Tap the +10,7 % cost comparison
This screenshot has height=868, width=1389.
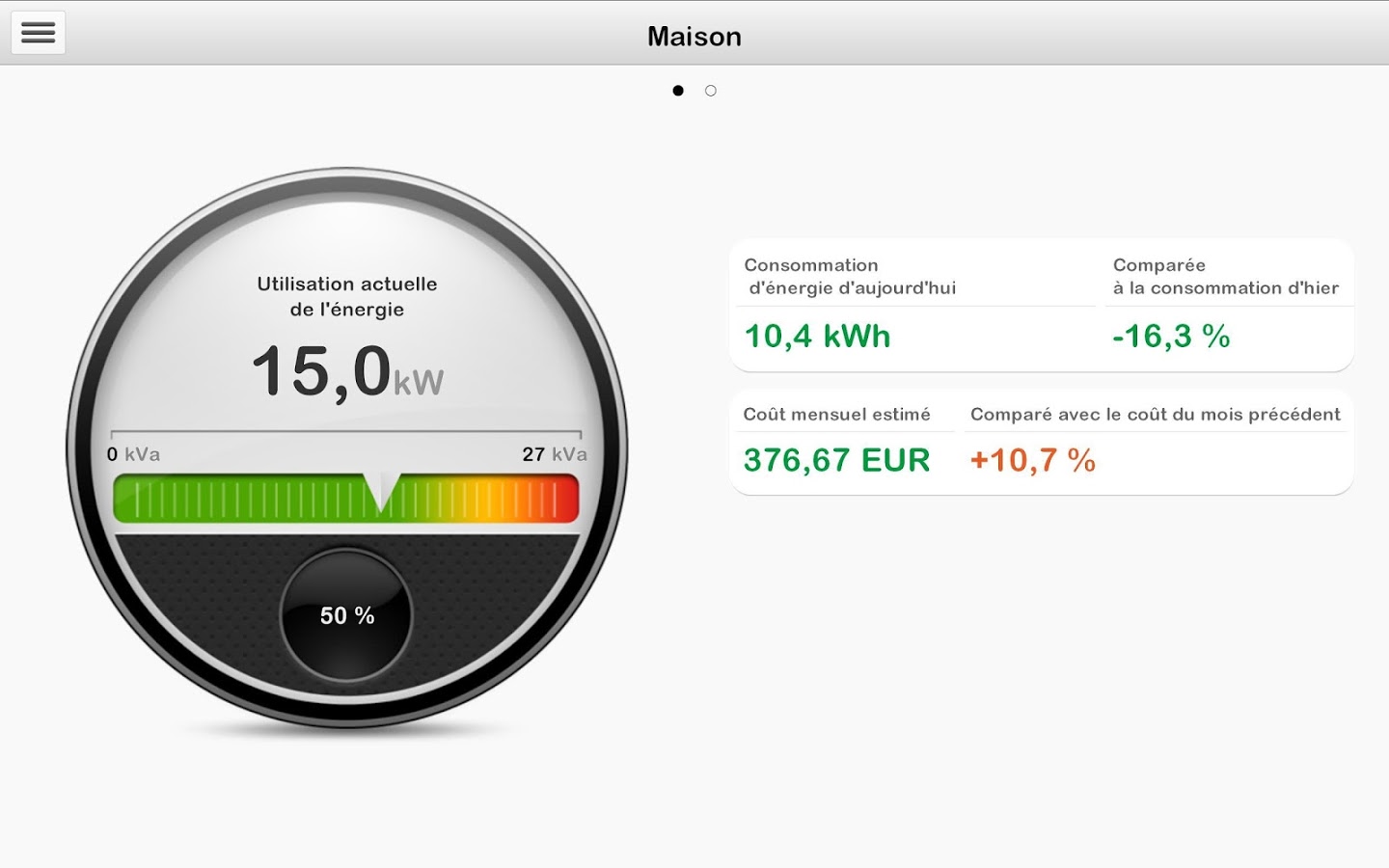pyautogui.click(x=1032, y=460)
